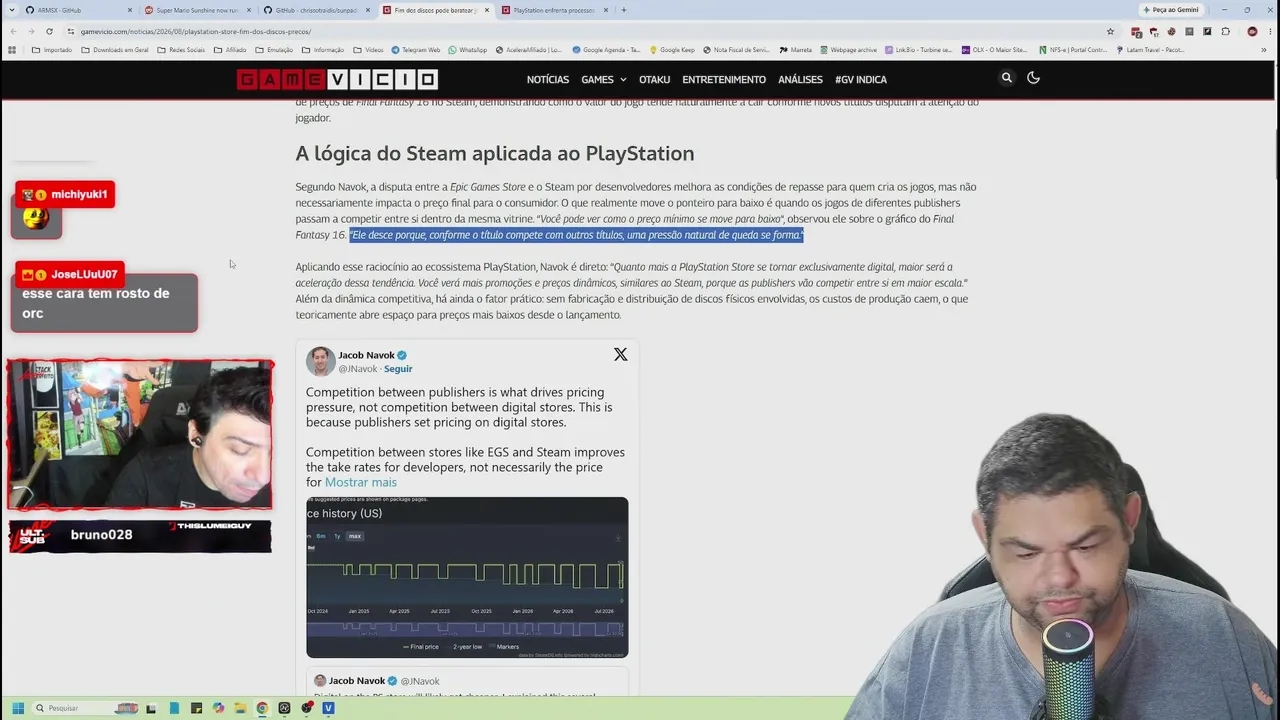The width and height of the screenshot is (1280, 720).
Task: Expand the GAMES dropdown menu
Action: click(604, 80)
